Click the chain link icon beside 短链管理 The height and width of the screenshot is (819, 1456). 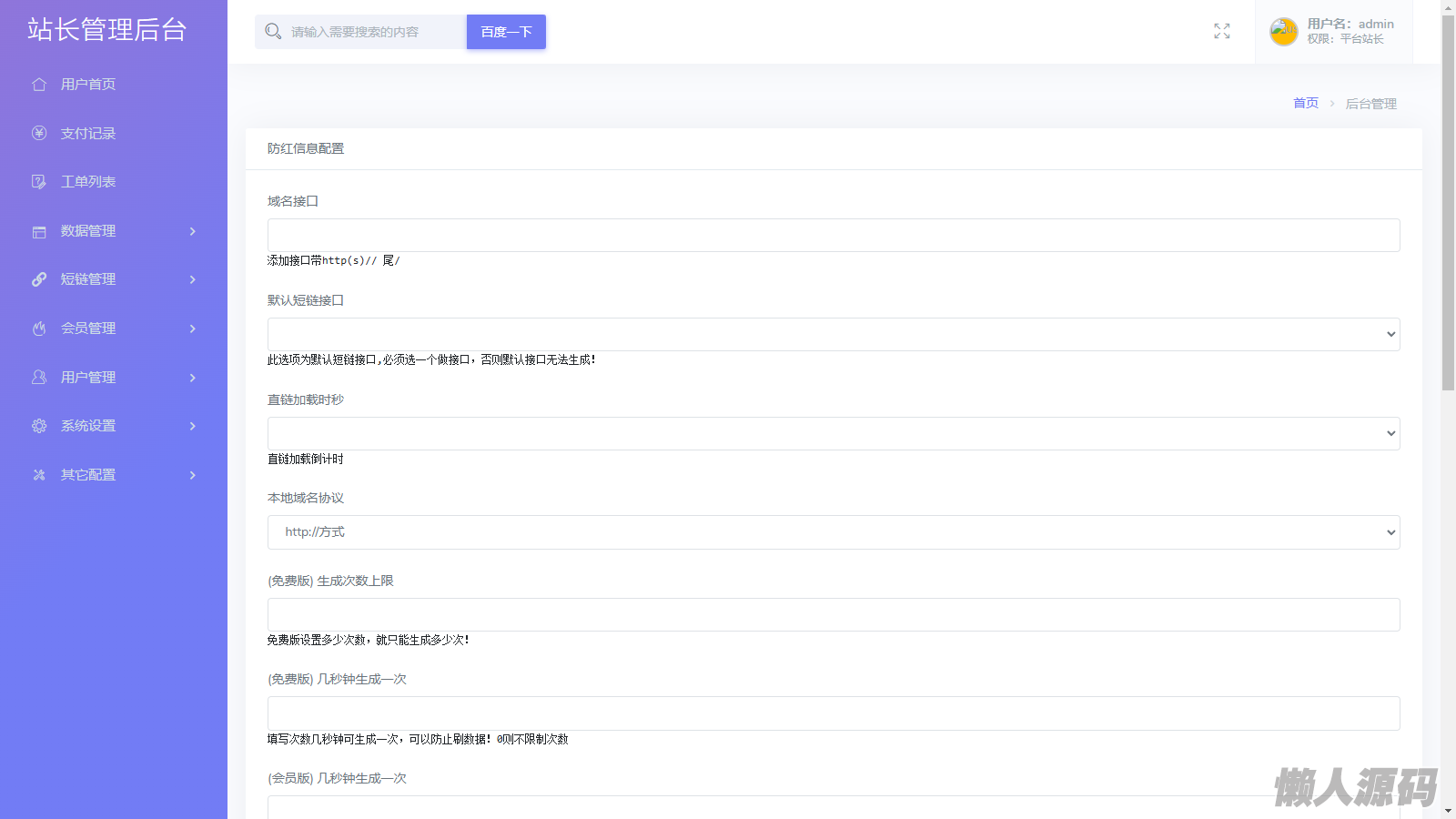click(39, 279)
